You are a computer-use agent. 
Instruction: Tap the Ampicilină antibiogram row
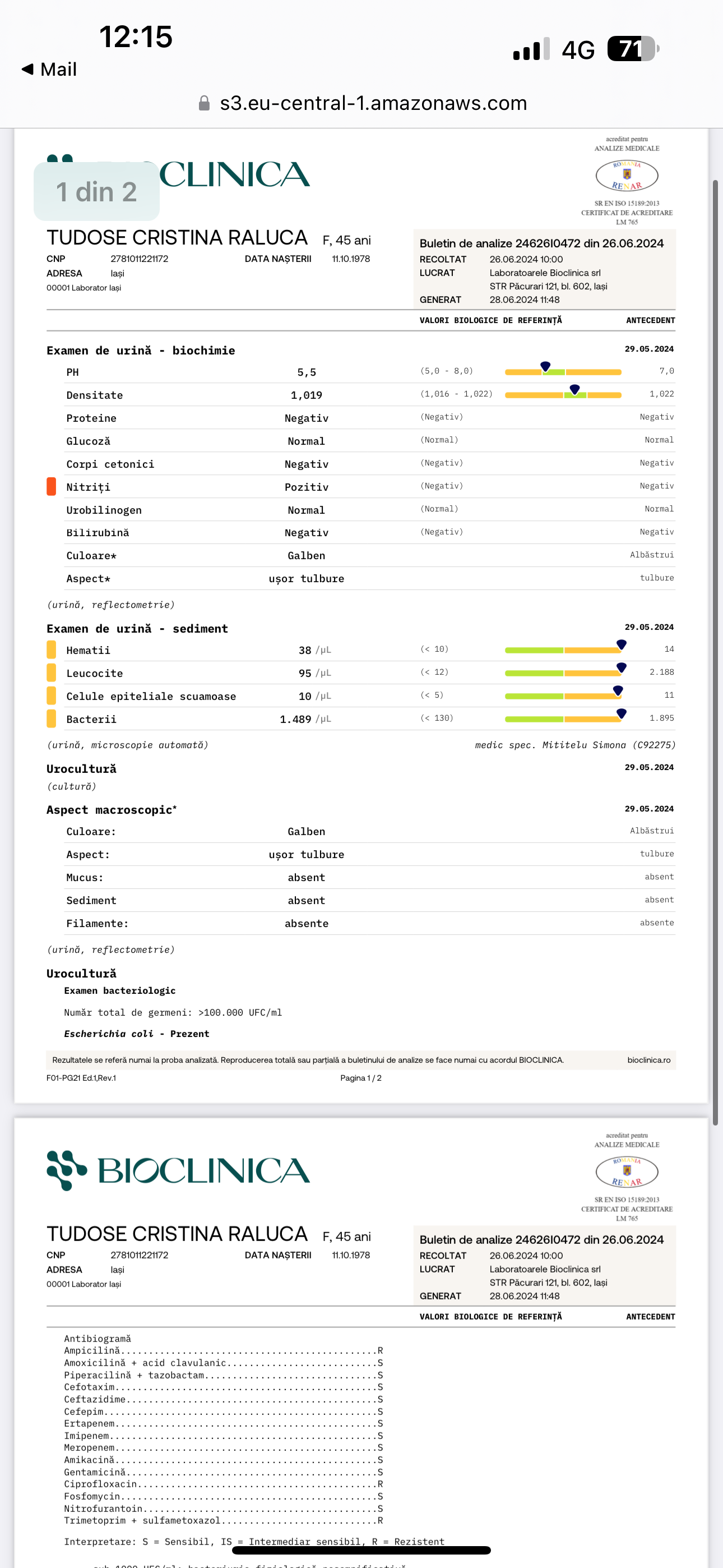(x=224, y=1351)
